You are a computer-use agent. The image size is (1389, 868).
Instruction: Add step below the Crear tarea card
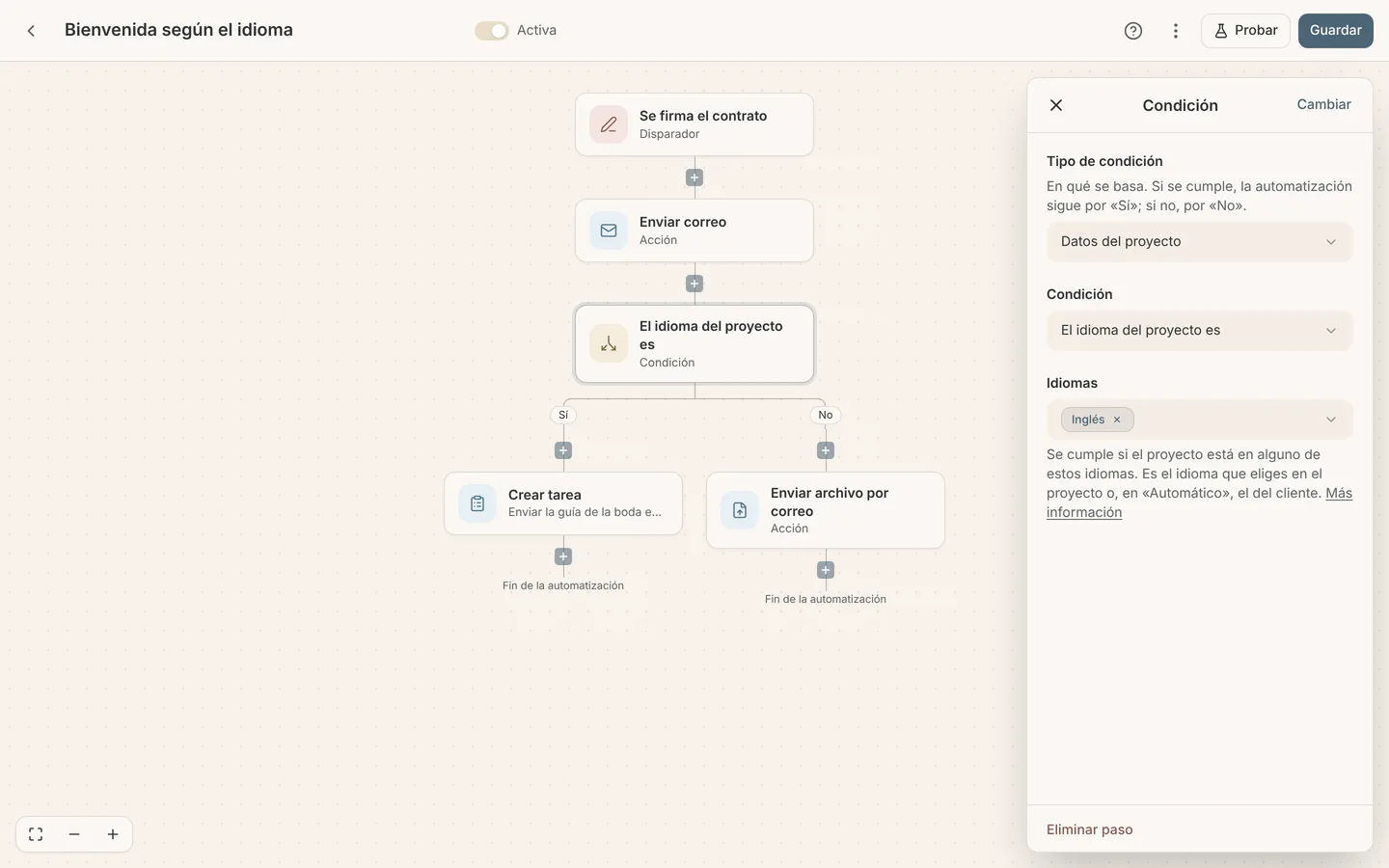pos(563,556)
